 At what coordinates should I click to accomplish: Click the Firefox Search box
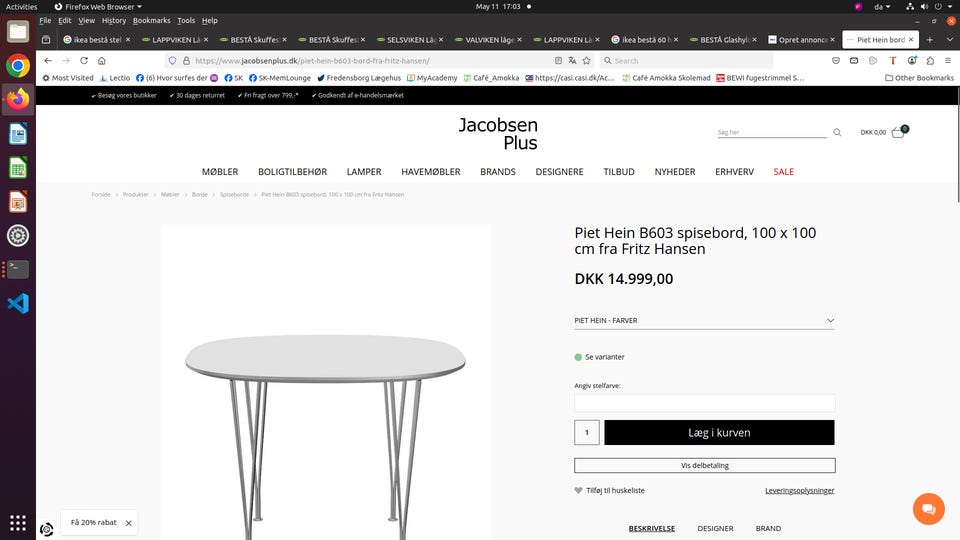click(x=686, y=61)
